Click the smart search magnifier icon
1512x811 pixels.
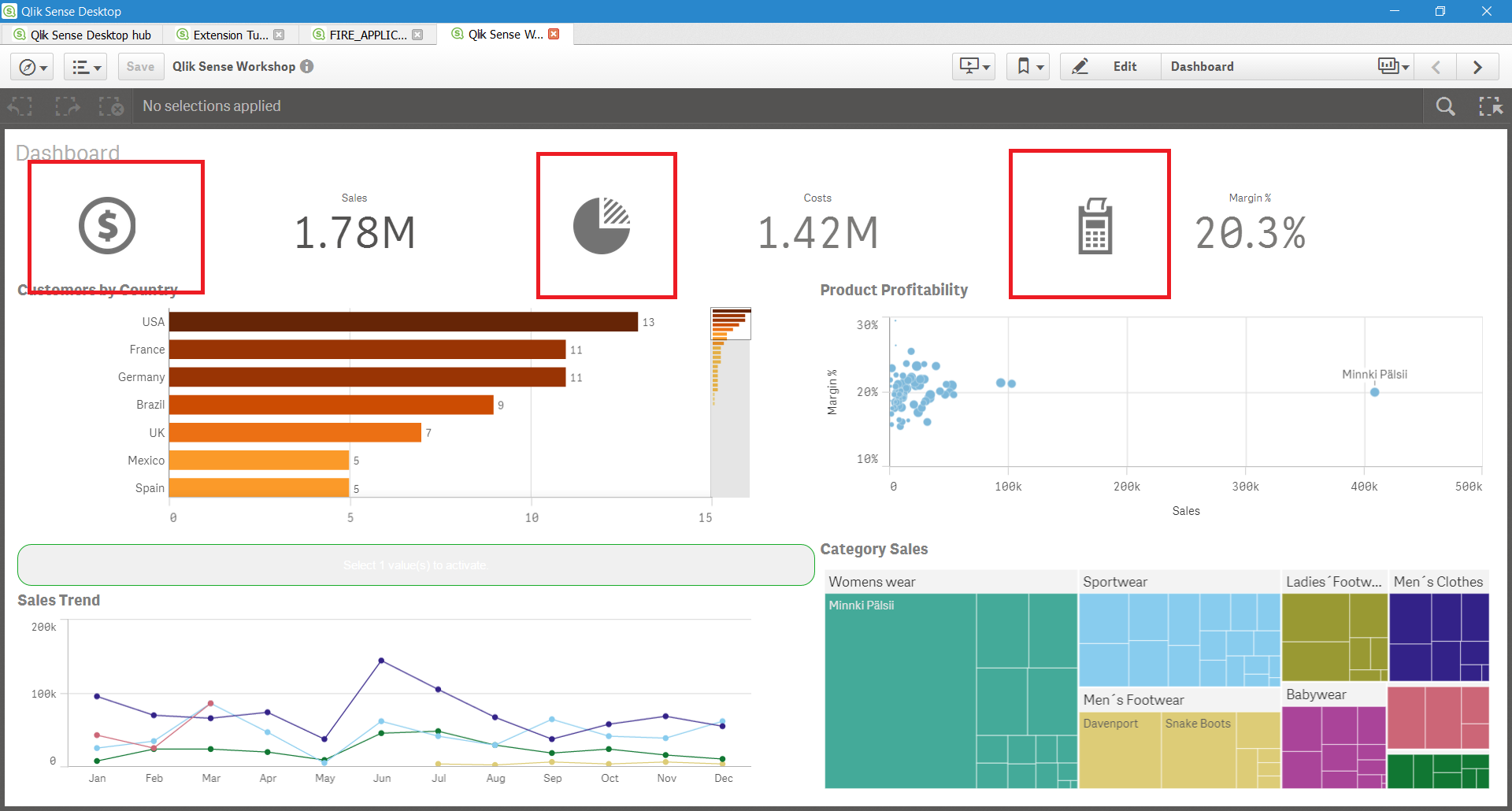(x=1446, y=106)
